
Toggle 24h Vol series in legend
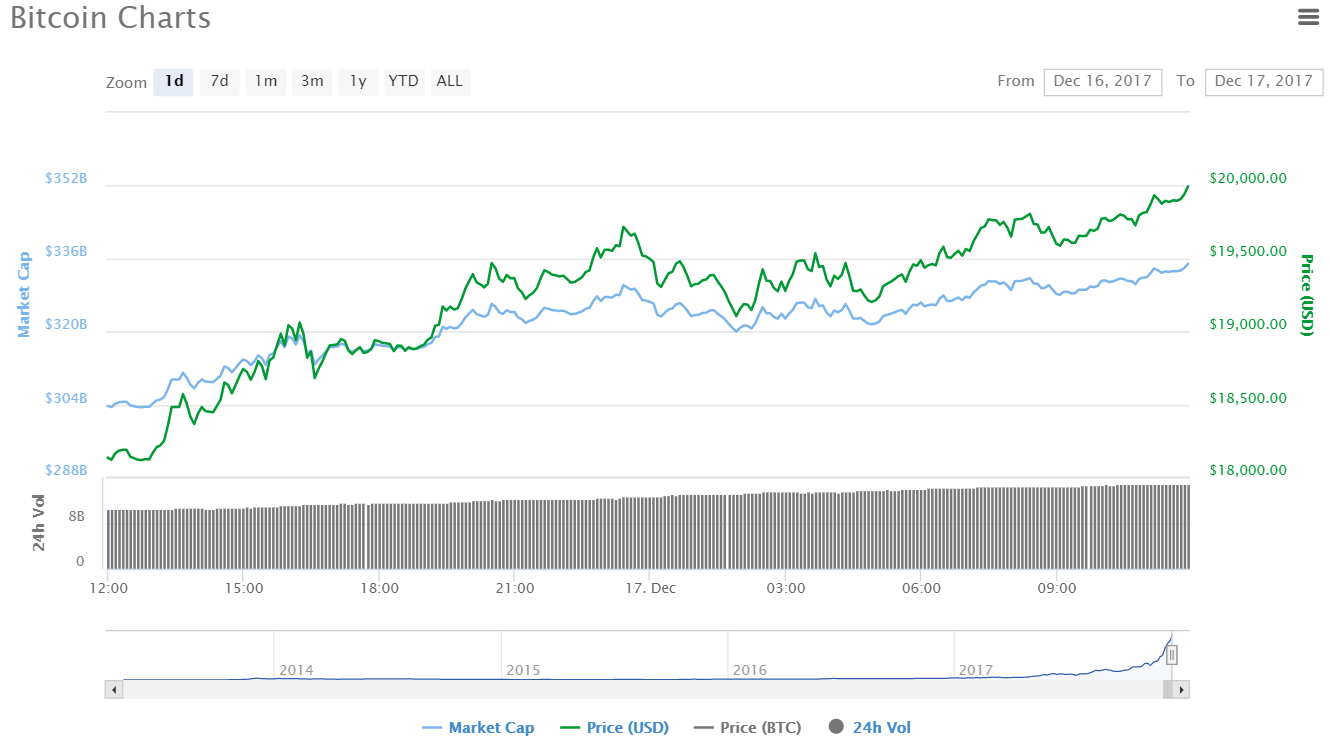click(869, 728)
